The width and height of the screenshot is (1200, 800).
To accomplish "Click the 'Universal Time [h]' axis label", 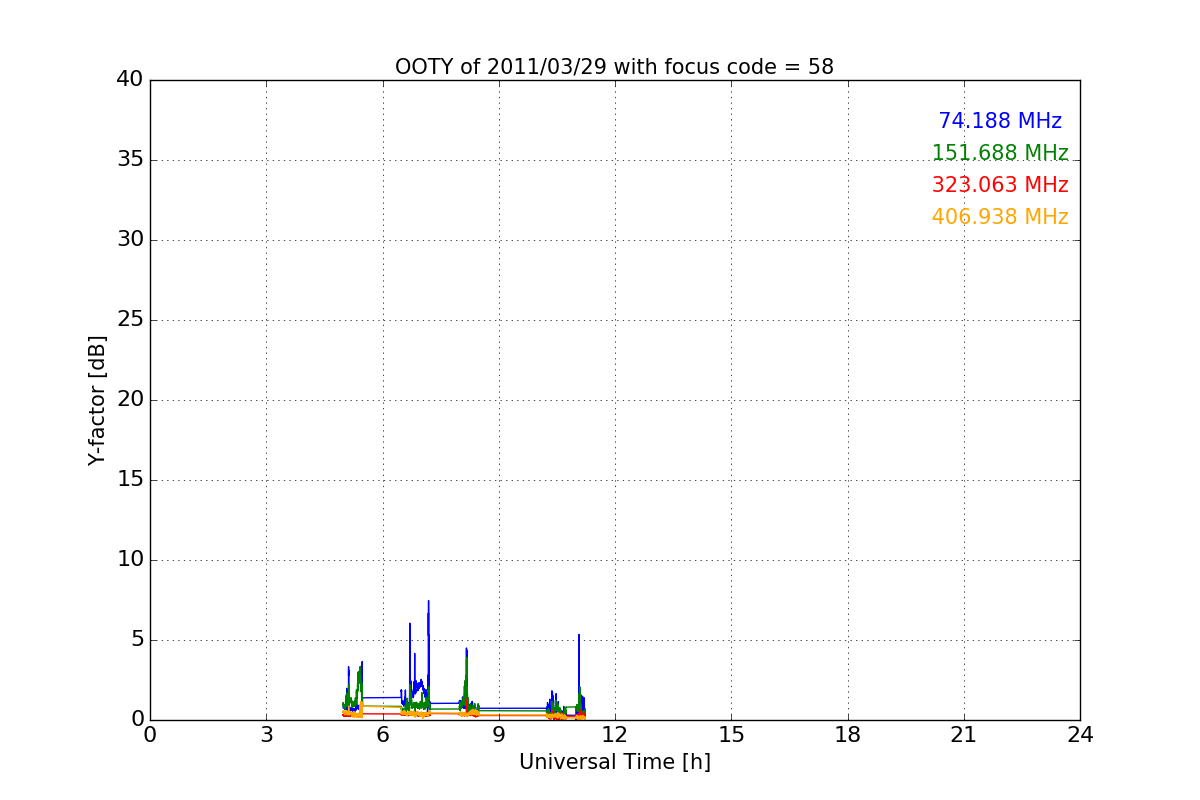I will point(614,762).
